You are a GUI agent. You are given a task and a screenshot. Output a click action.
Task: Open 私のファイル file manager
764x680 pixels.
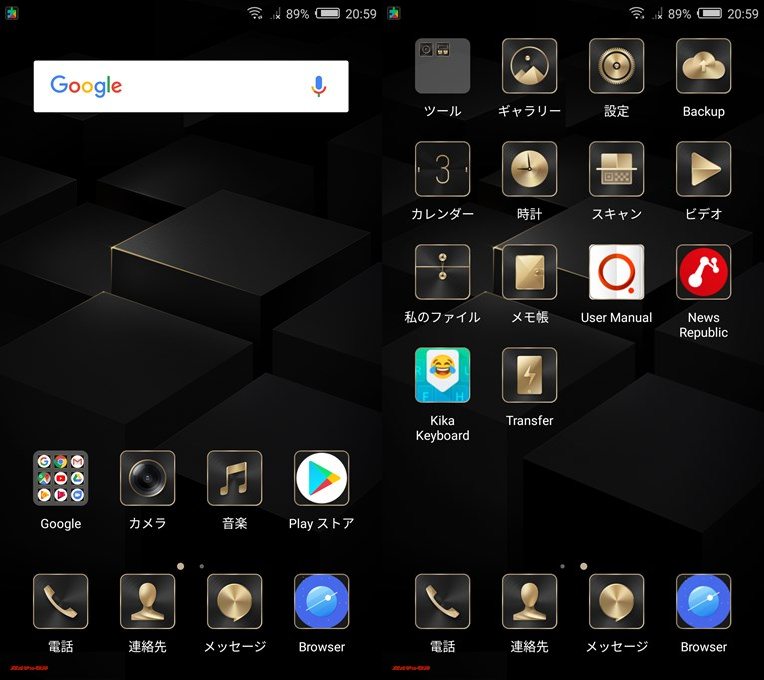pyautogui.click(x=442, y=272)
